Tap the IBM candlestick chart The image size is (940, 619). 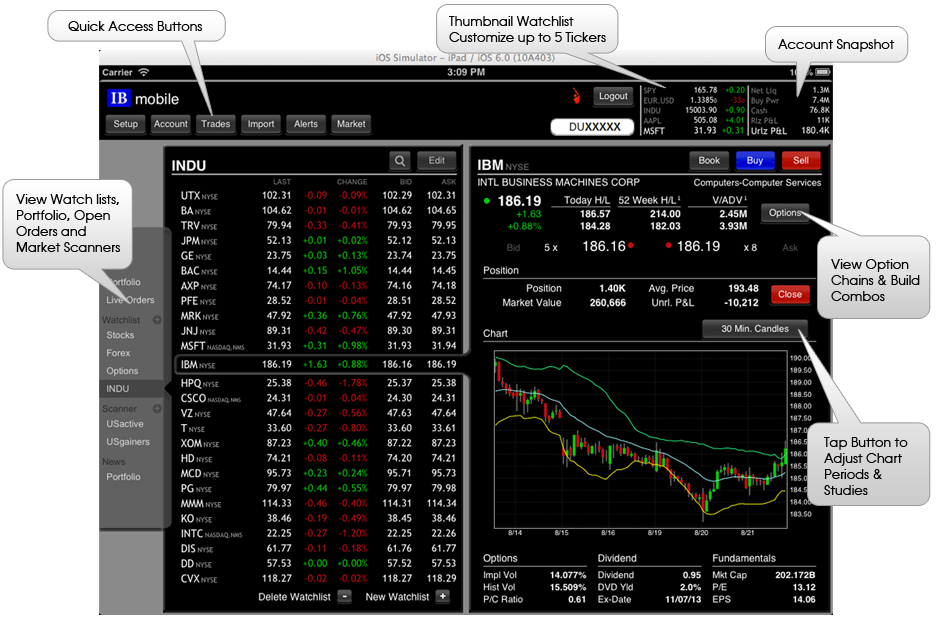640,439
